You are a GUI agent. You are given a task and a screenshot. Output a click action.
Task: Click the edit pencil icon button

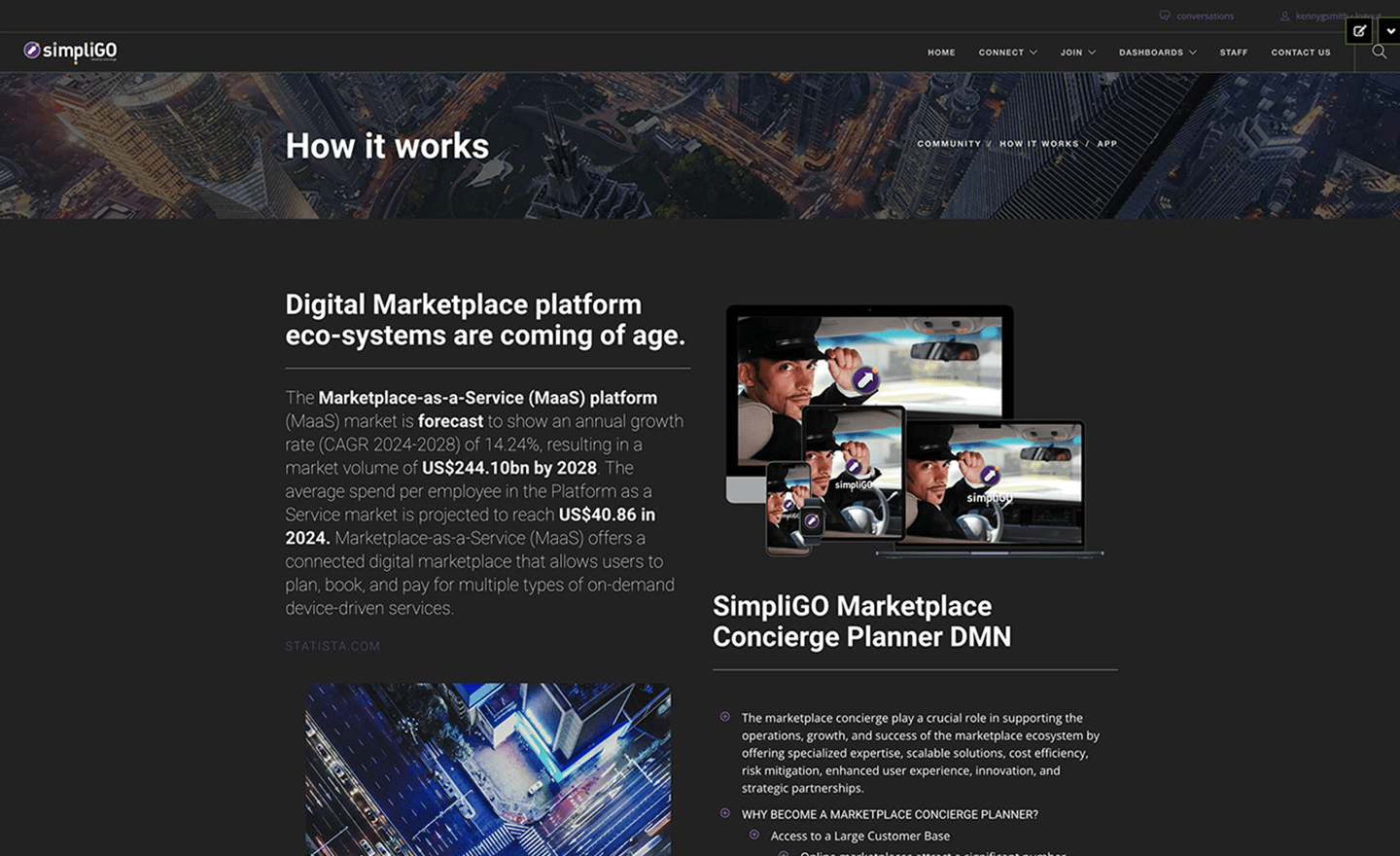pyautogui.click(x=1359, y=31)
